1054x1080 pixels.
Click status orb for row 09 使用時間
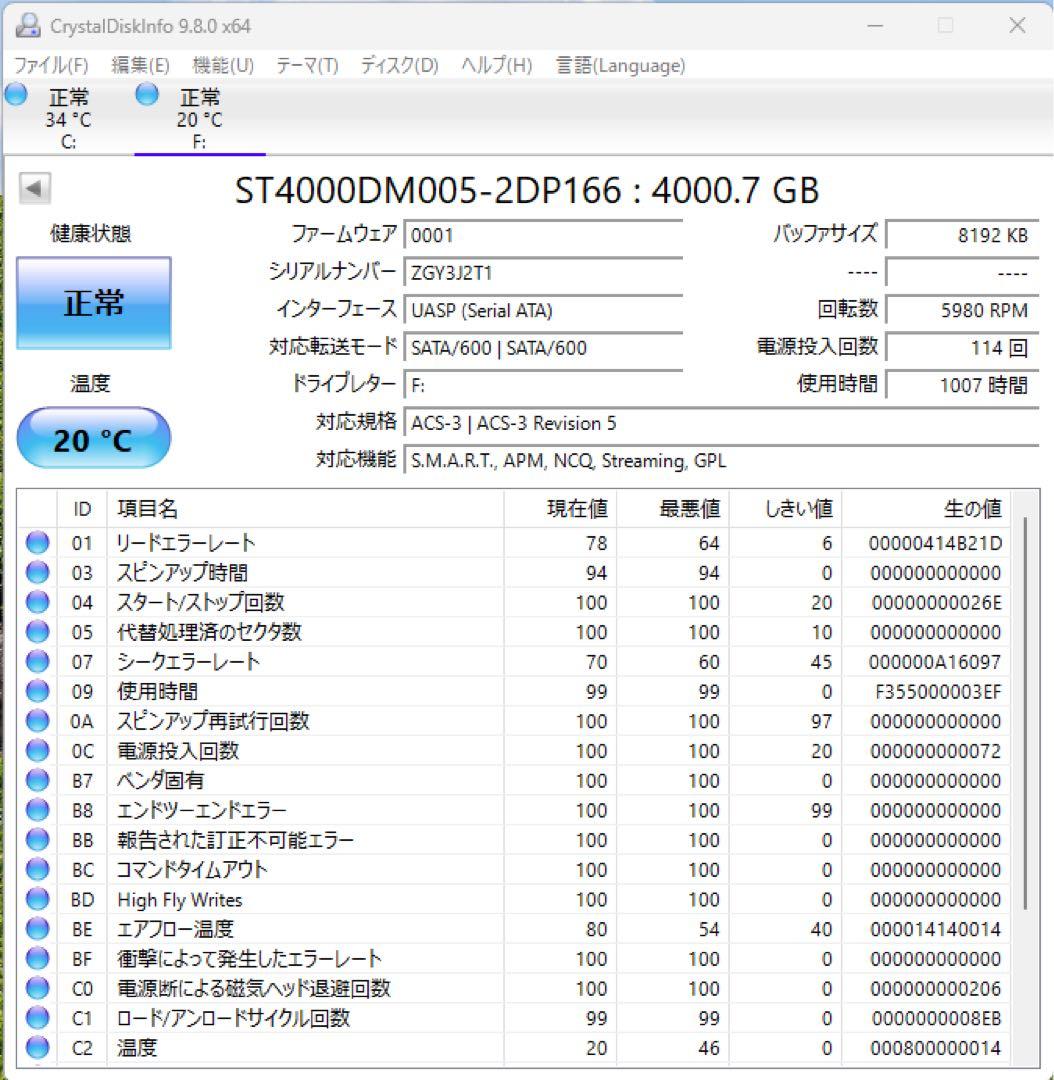38,691
